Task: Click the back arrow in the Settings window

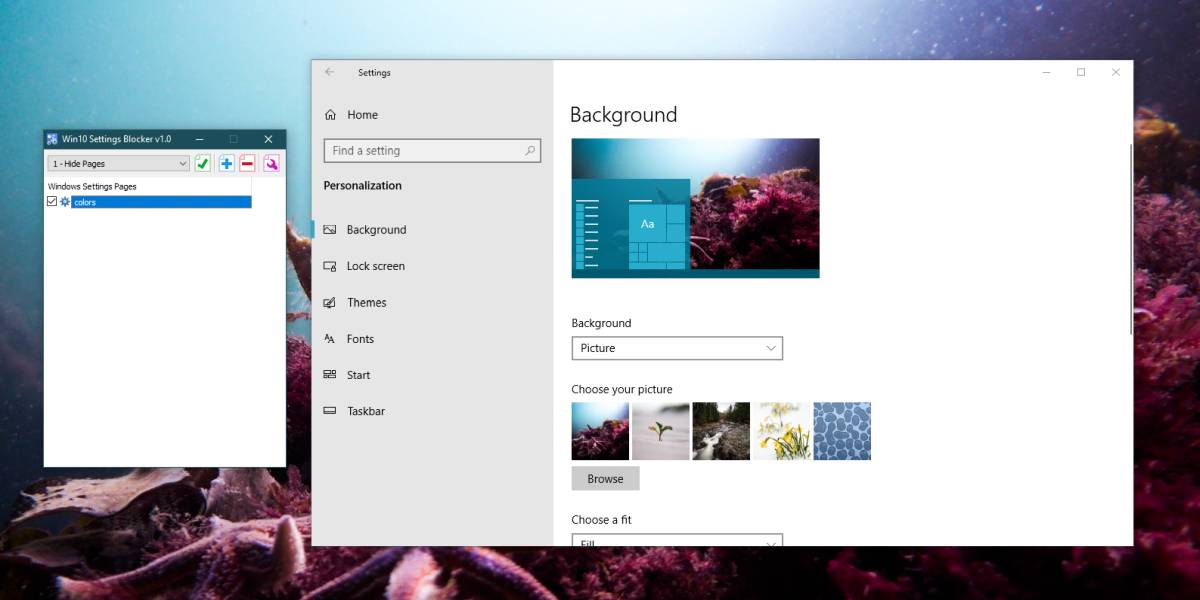Action: (330, 72)
